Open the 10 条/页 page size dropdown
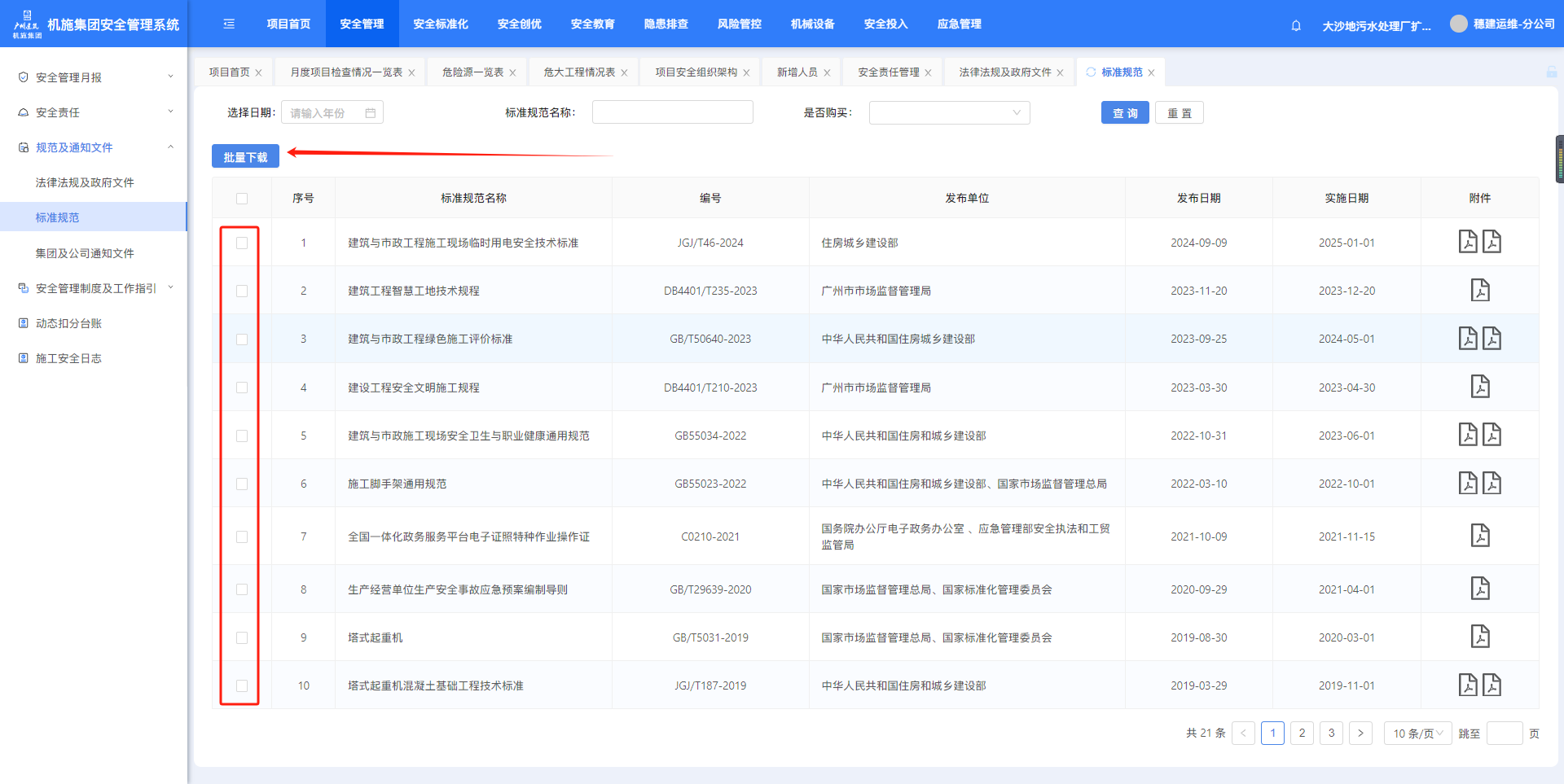 pos(1417,734)
